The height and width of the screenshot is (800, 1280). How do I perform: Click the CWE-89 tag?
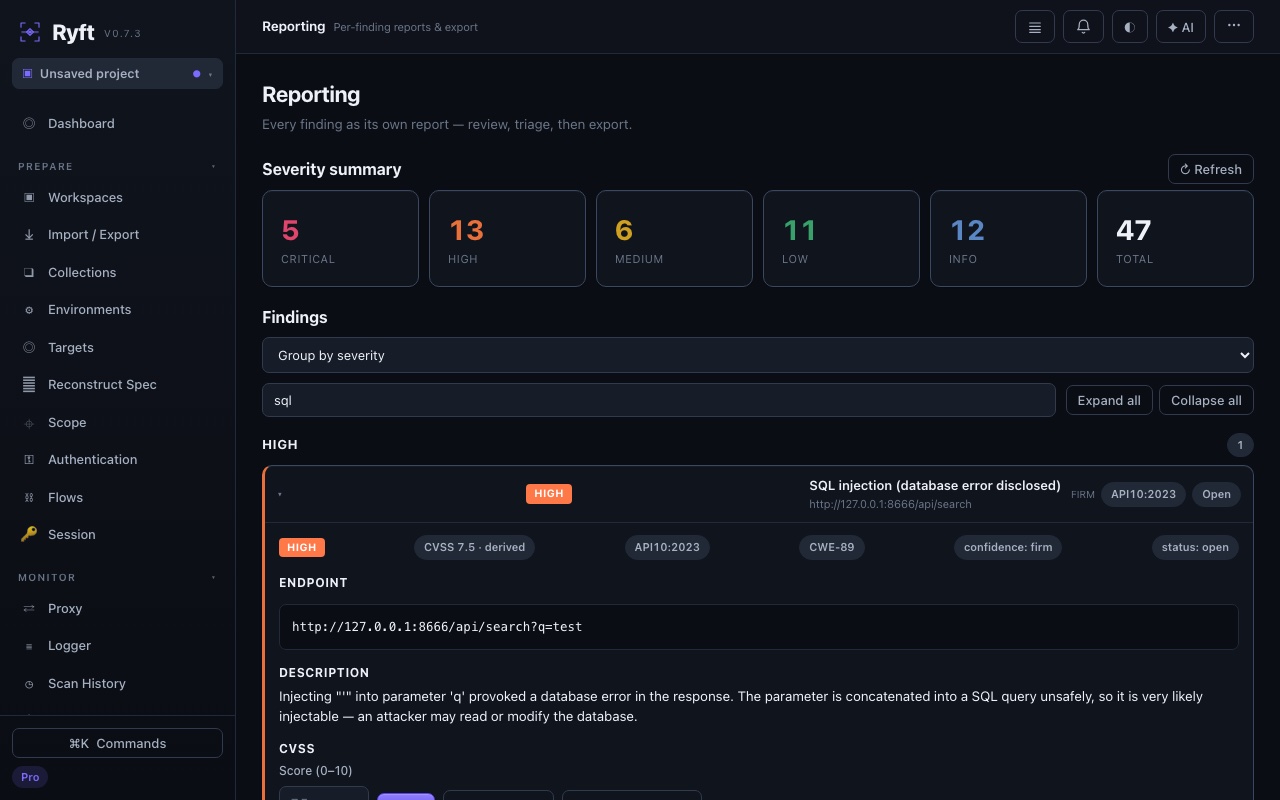click(x=832, y=547)
